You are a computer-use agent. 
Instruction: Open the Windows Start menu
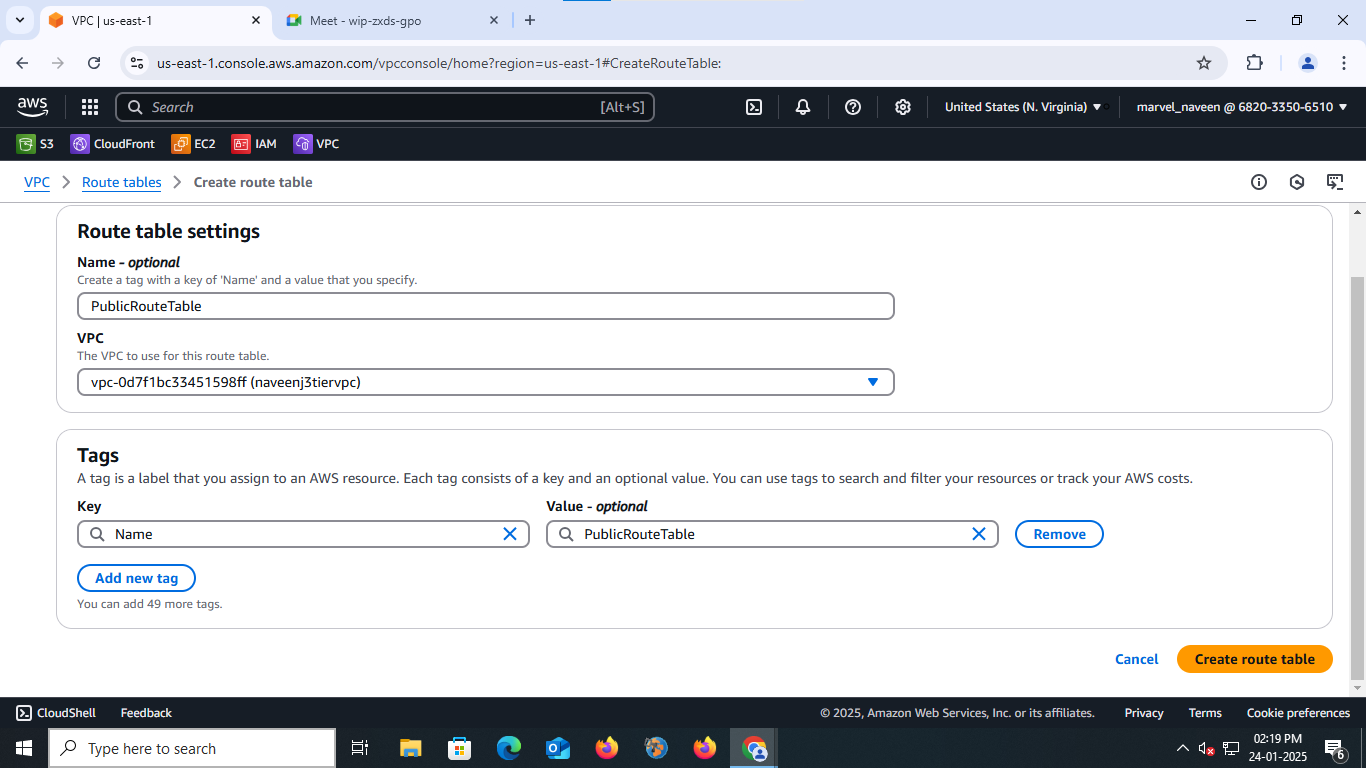[x=24, y=748]
